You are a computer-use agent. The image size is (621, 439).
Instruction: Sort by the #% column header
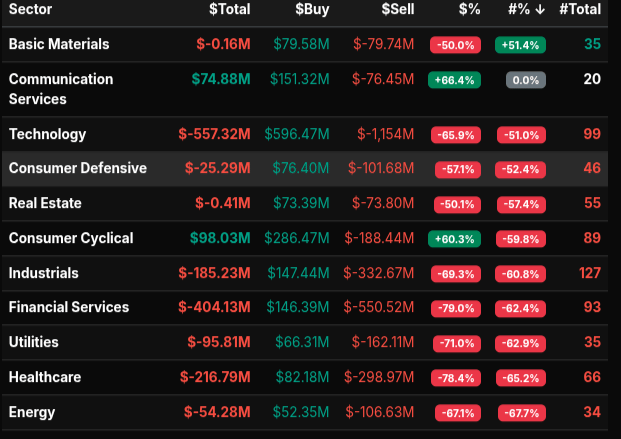[526, 10]
